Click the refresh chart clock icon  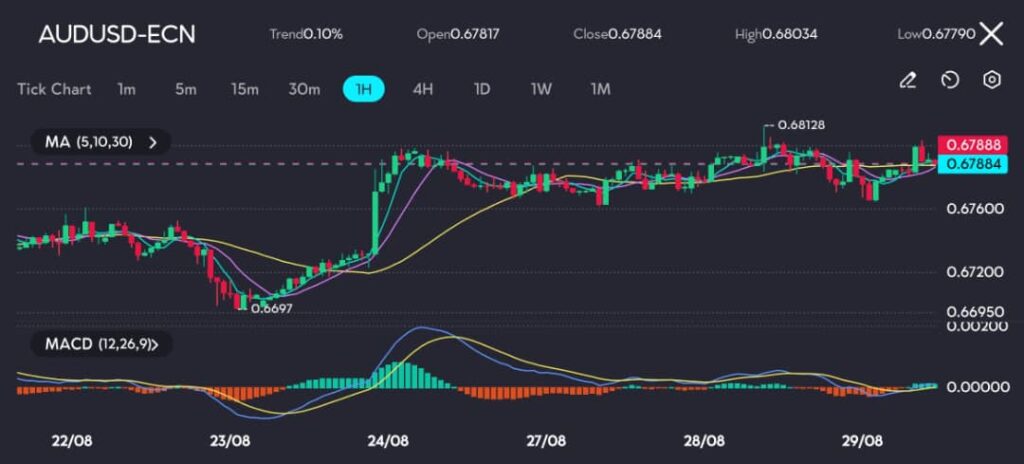click(x=951, y=80)
